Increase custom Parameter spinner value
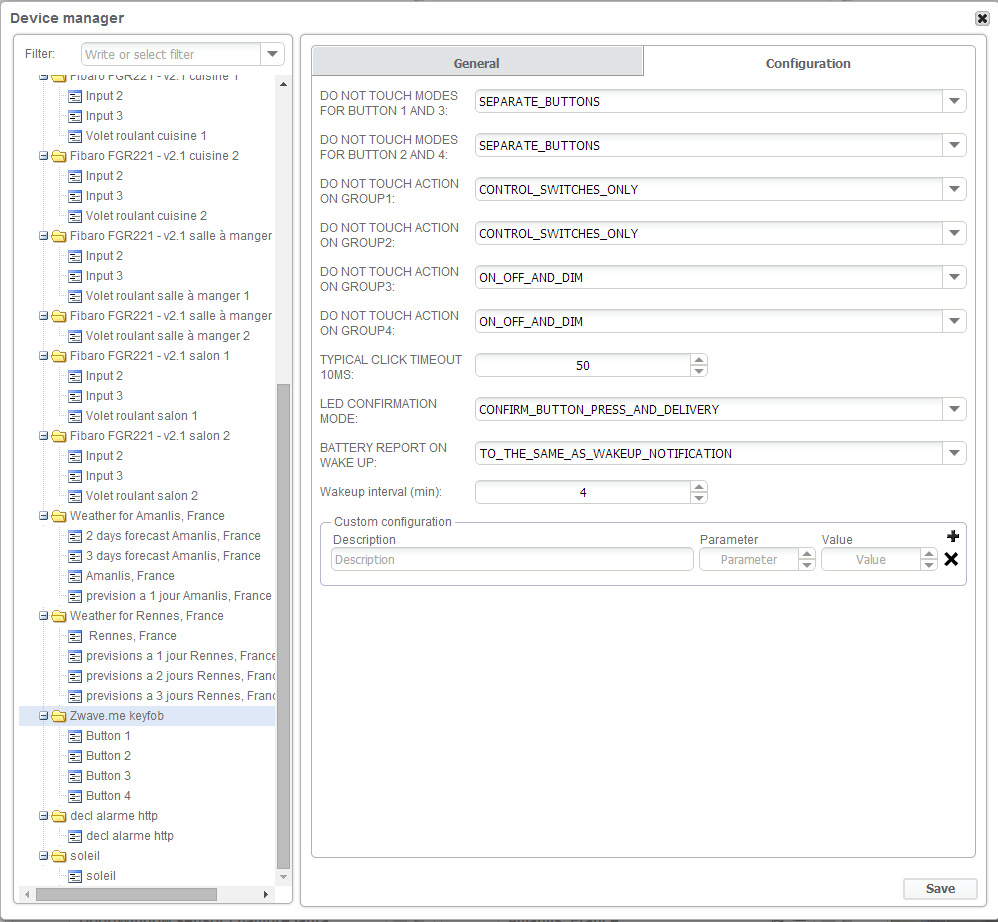 click(x=806, y=555)
